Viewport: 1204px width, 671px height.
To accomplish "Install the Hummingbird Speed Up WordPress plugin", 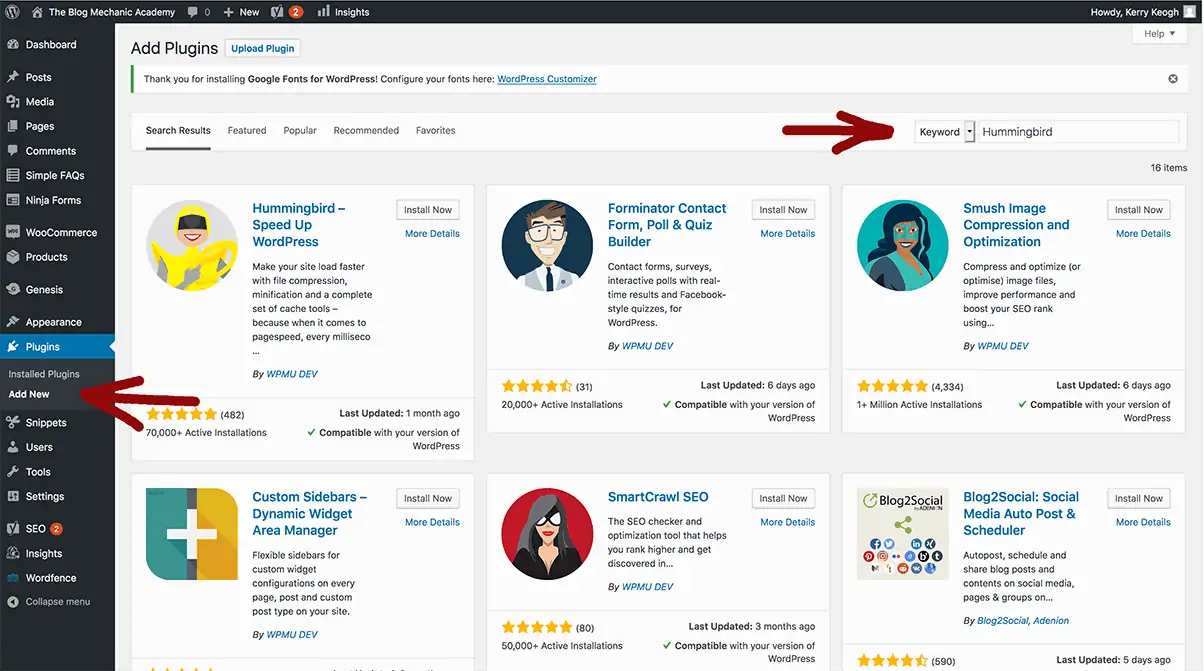I will [x=427, y=209].
